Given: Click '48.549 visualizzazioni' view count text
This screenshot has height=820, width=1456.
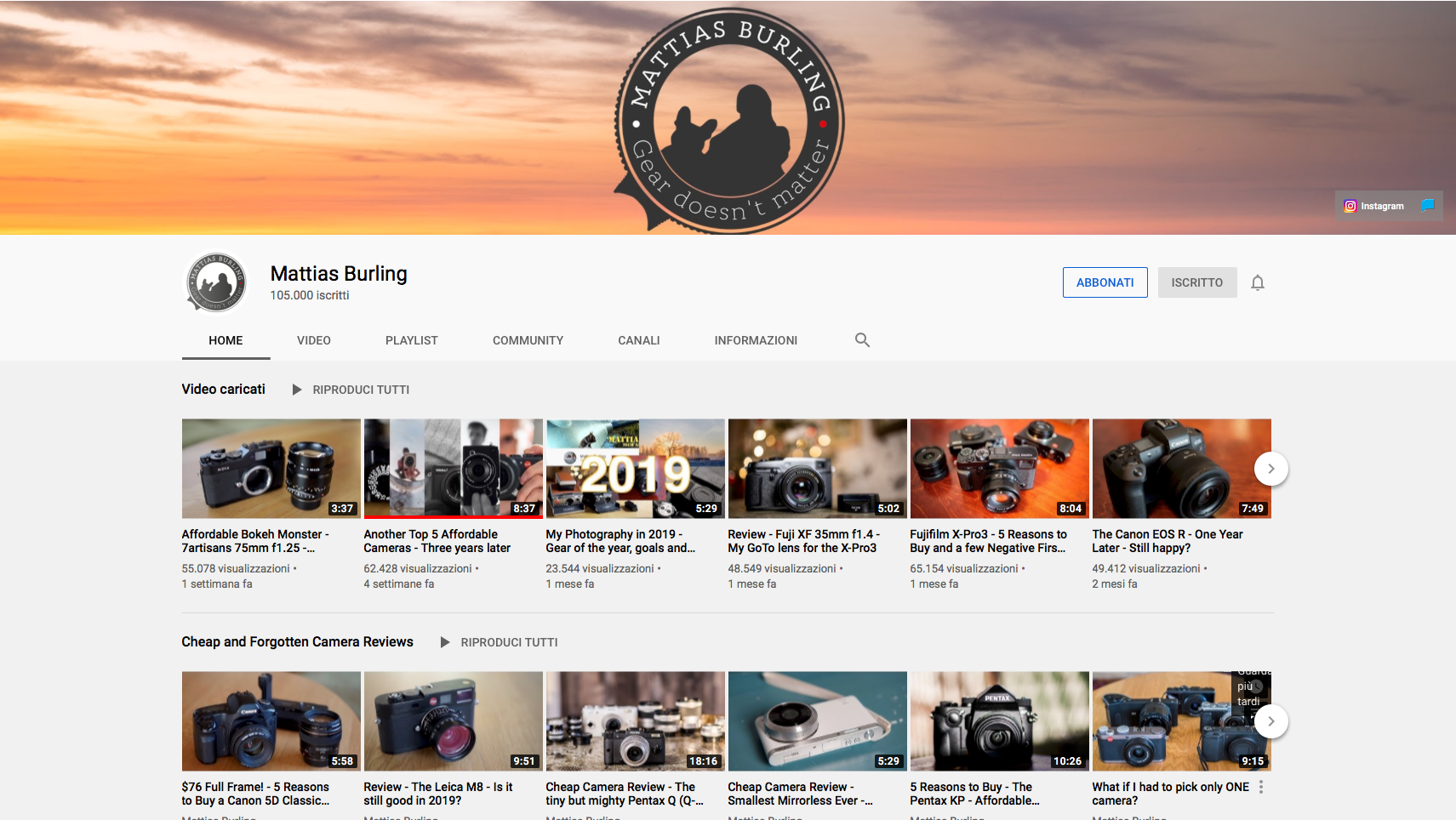Looking at the screenshot, I should pos(782,568).
